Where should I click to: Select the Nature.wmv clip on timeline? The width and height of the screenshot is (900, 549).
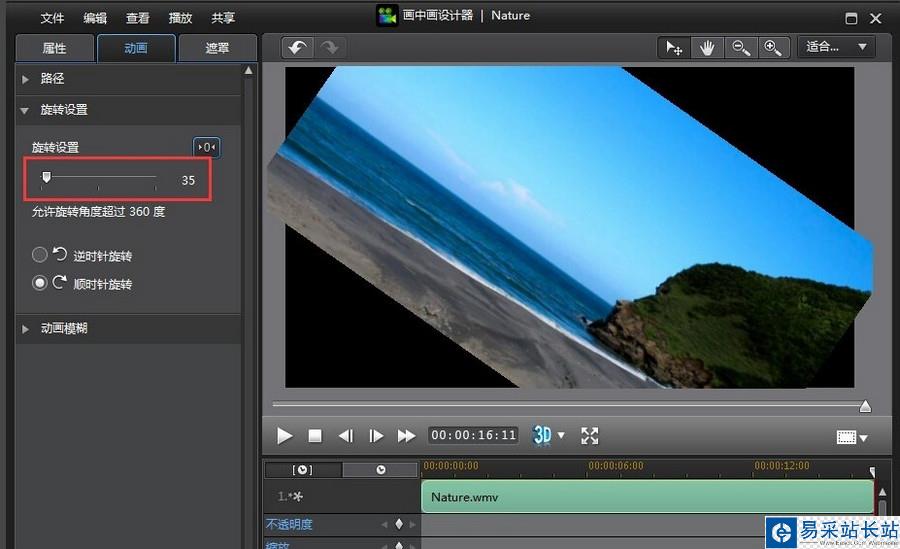click(647, 497)
